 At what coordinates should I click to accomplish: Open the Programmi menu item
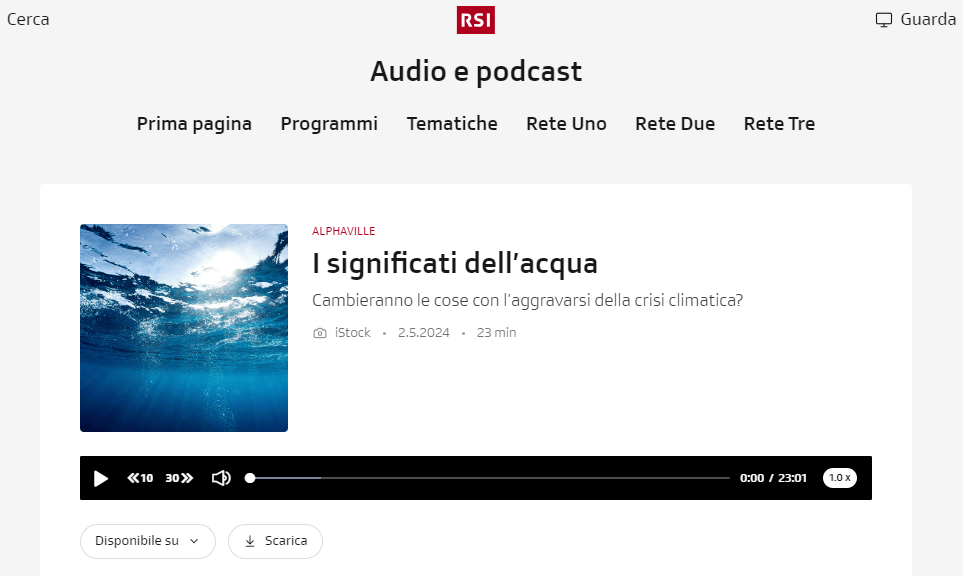[x=329, y=124]
